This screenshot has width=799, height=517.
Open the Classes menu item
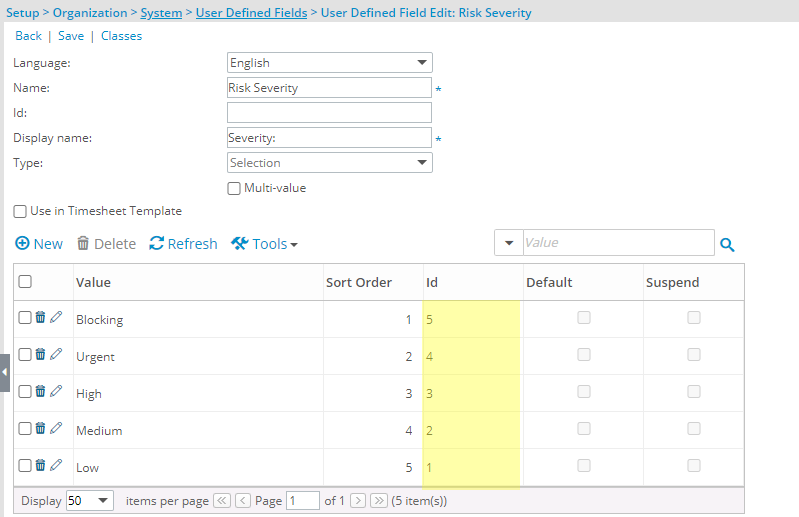pyautogui.click(x=121, y=36)
